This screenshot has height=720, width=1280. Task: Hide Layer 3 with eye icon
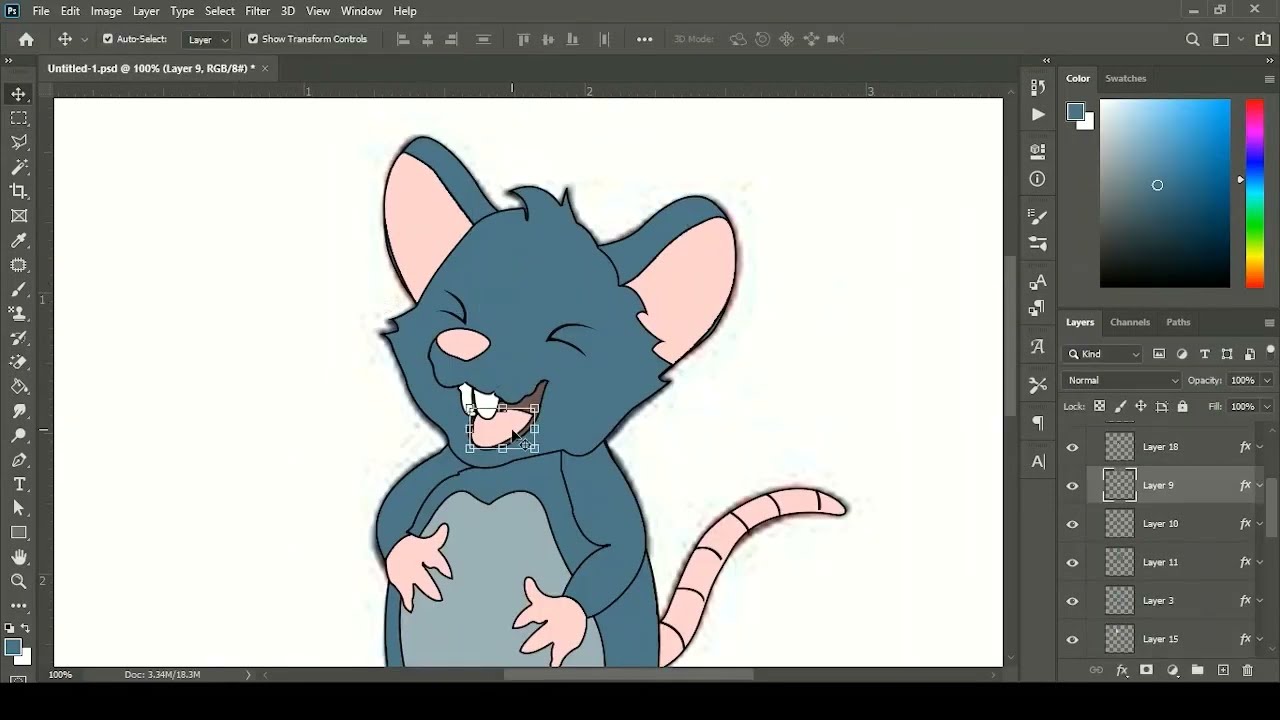[x=1073, y=601]
